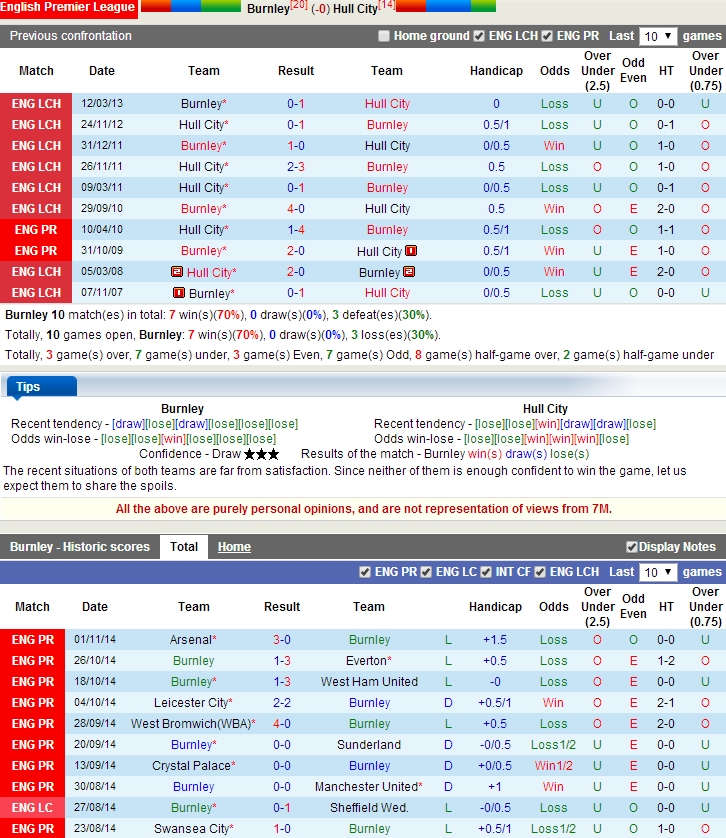
Task: Click the color bar left of Burnley header
Action: [x=191, y=6]
